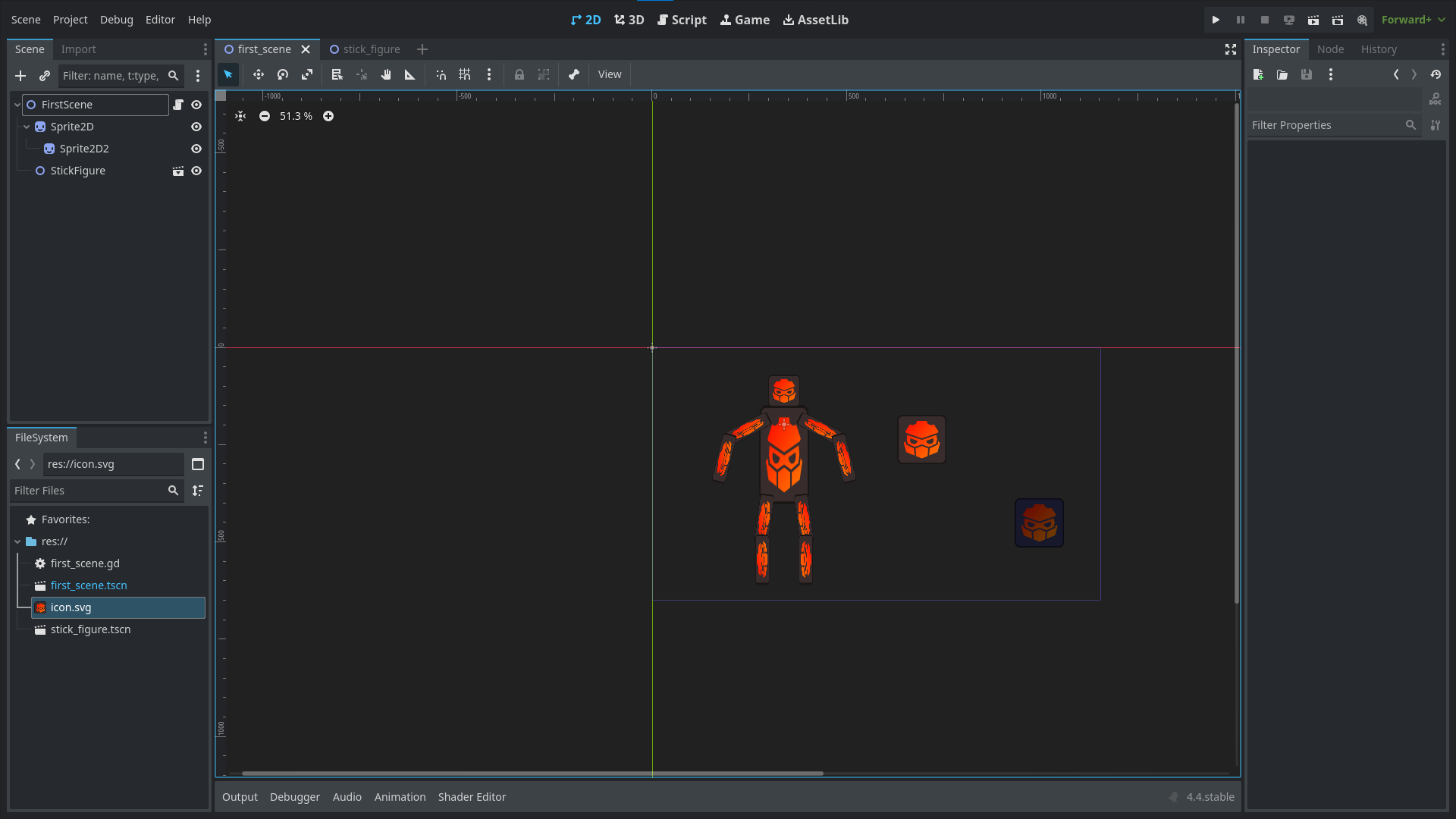Toggle smart snapping in the toolbar
The width and height of the screenshot is (1456, 819).
(x=441, y=74)
